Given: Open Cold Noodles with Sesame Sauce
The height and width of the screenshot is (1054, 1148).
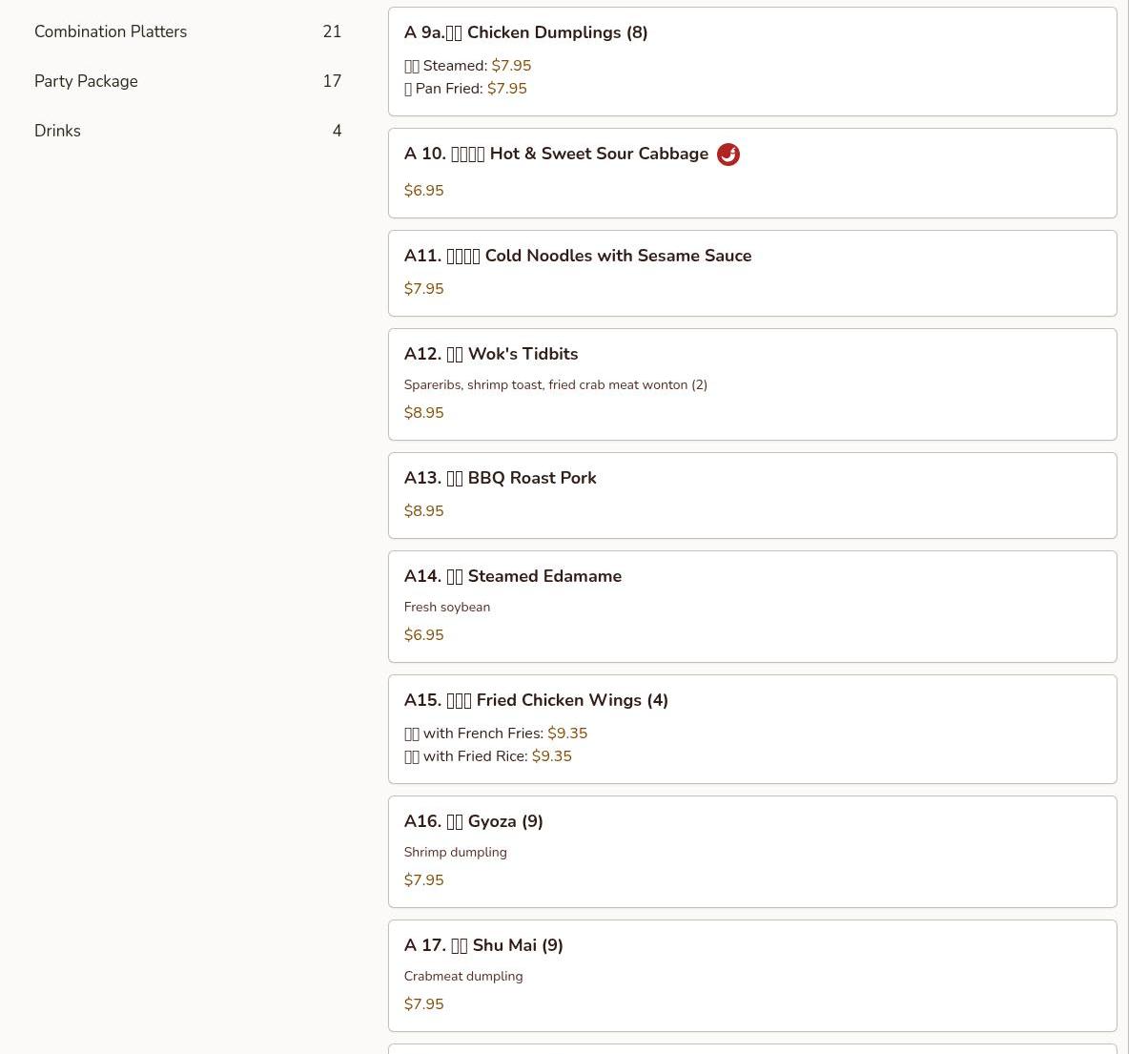Looking at the screenshot, I should (577, 256).
